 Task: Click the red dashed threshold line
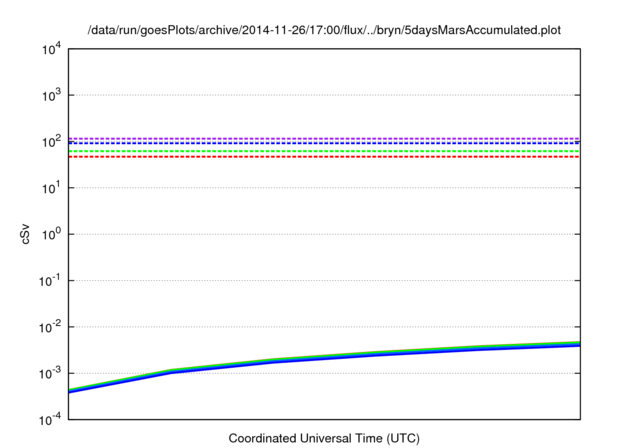324,157
